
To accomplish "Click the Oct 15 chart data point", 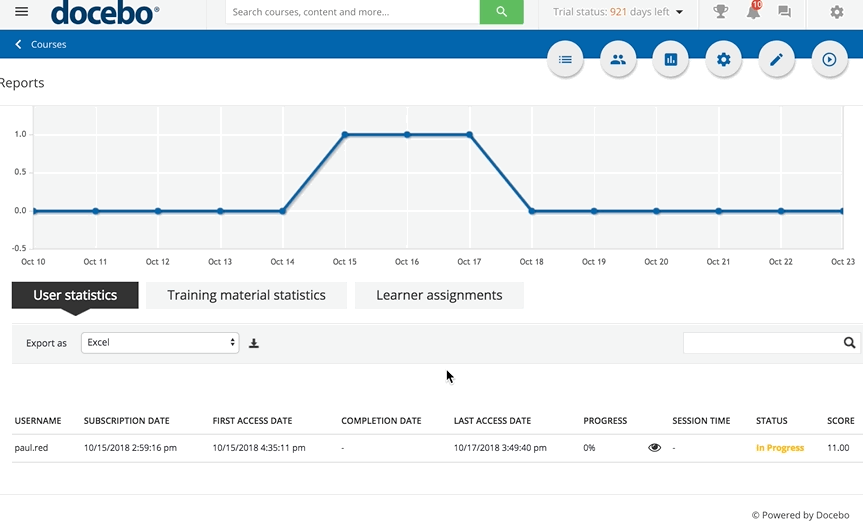I will 345,135.
